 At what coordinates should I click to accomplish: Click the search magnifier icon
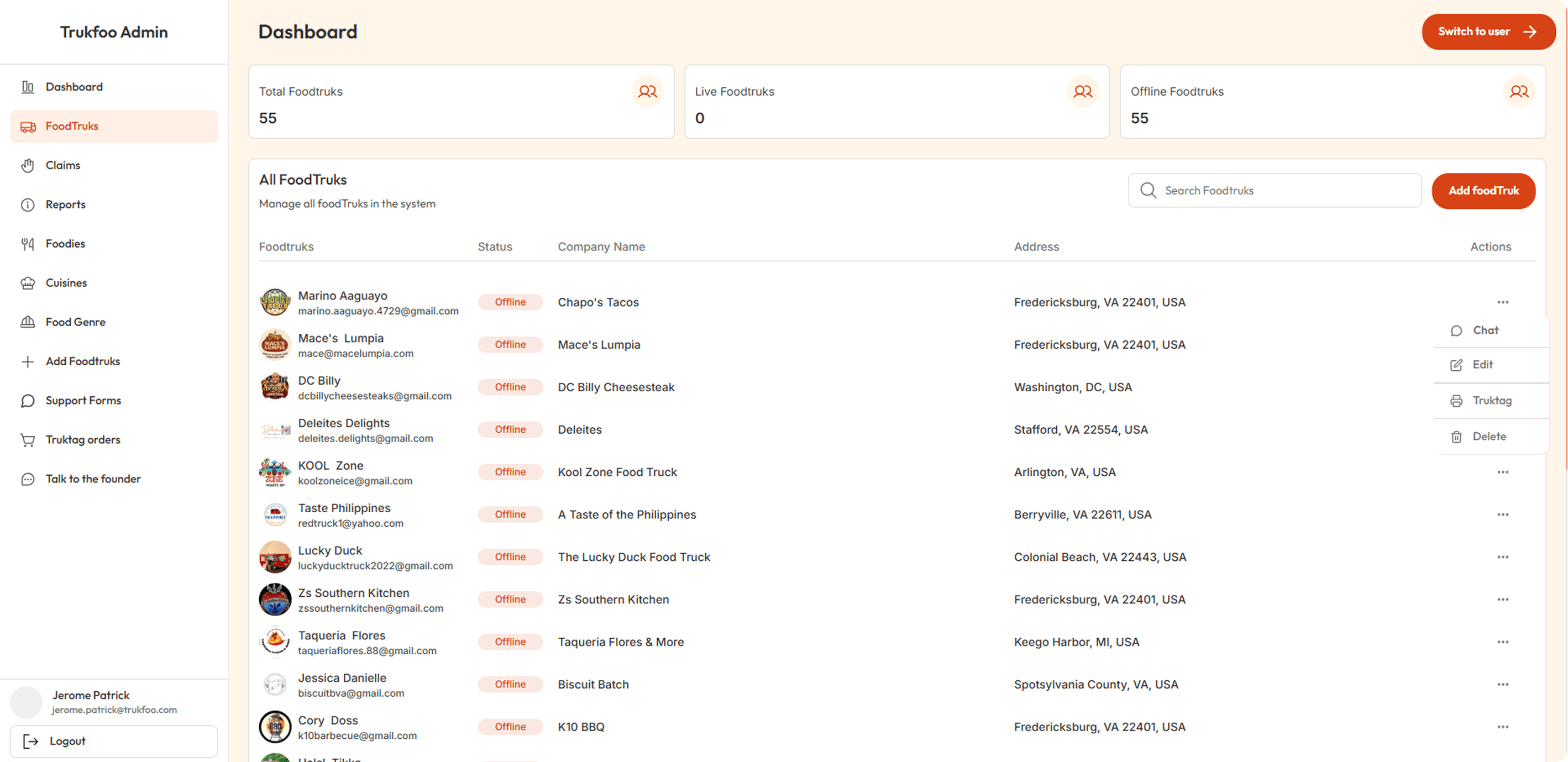(x=1148, y=191)
